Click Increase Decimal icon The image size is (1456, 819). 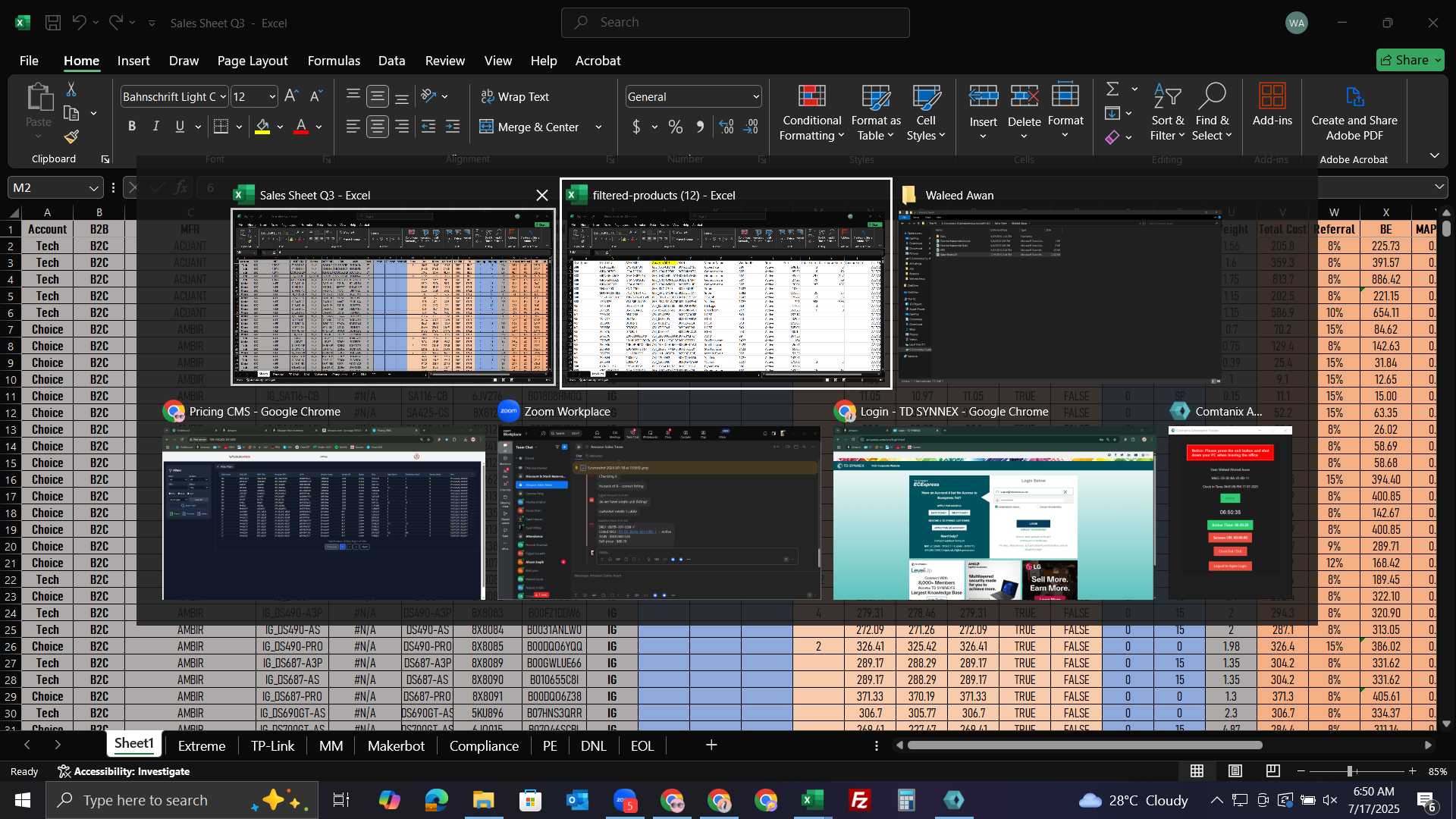(726, 127)
